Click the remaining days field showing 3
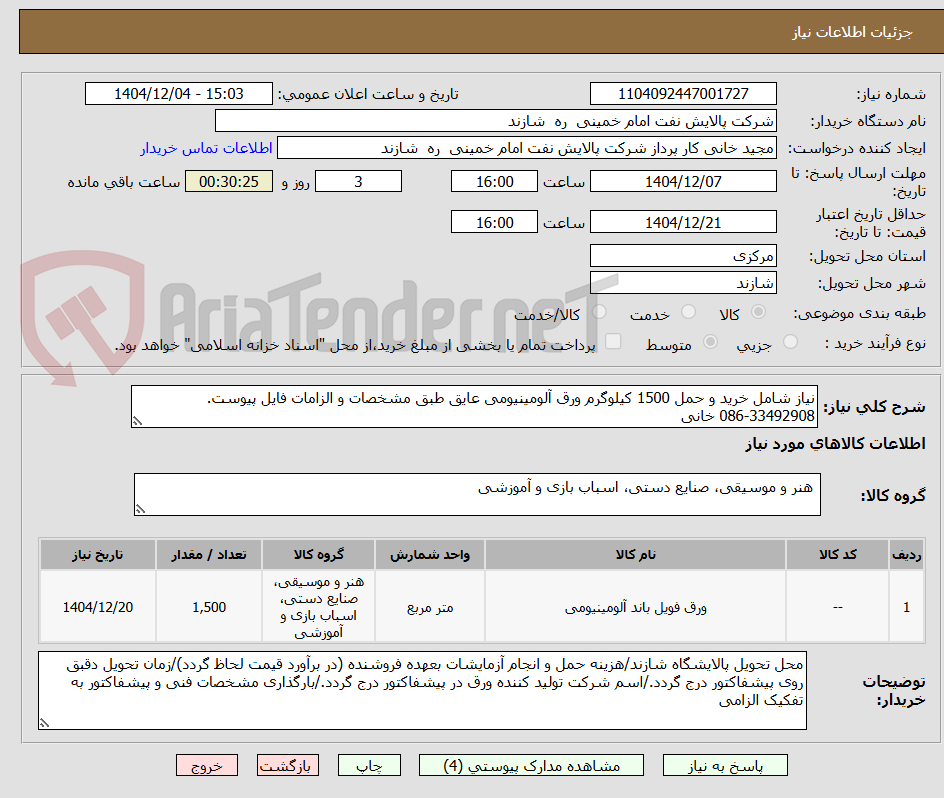 358,181
